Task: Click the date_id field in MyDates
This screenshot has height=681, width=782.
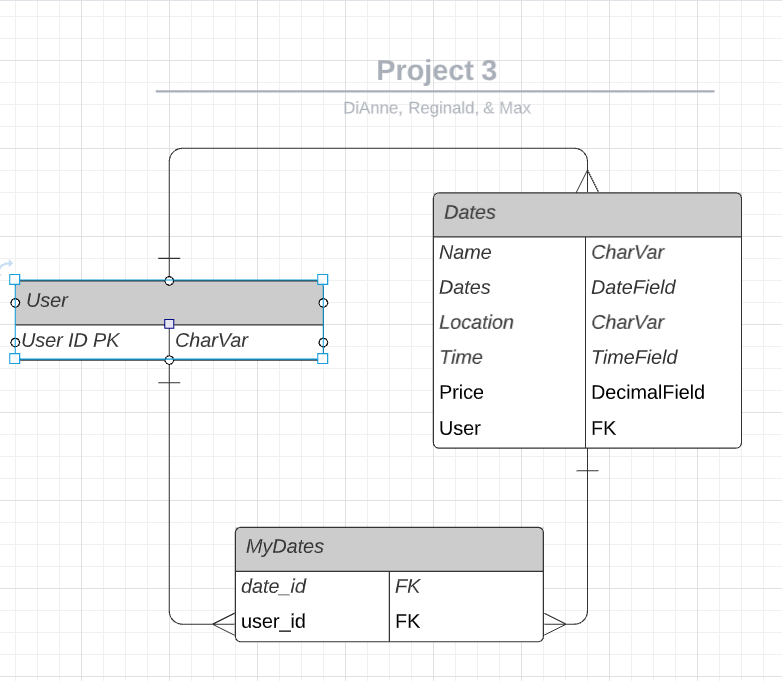Action: click(x=312, y=587)
